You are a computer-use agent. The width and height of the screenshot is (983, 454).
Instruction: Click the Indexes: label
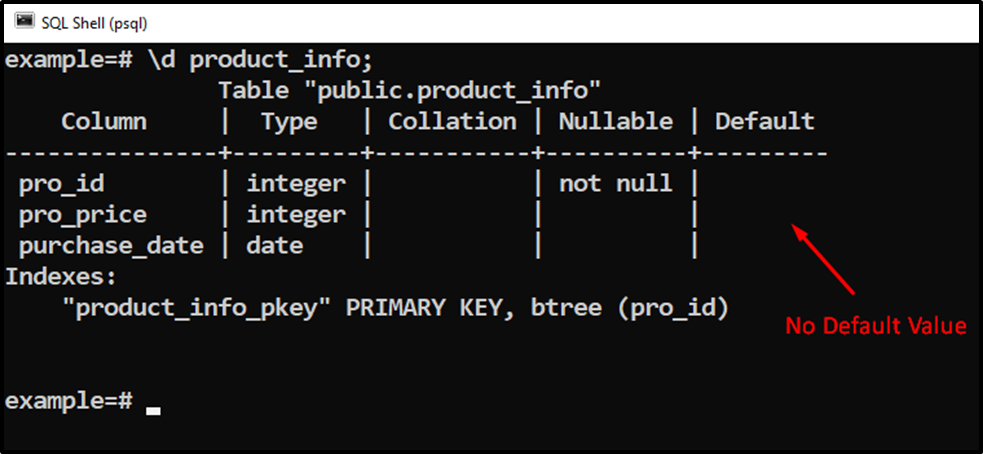coord(61,277)
